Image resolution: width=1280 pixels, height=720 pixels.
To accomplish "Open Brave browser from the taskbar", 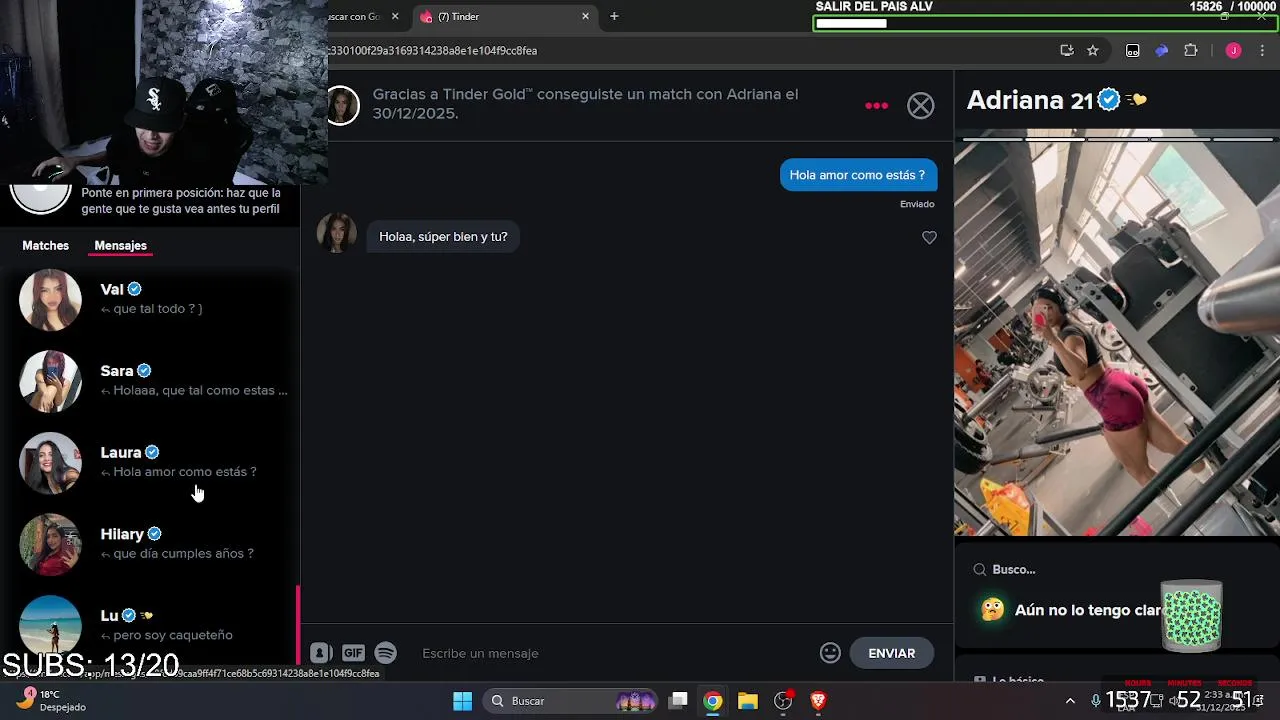I will 818,701.
